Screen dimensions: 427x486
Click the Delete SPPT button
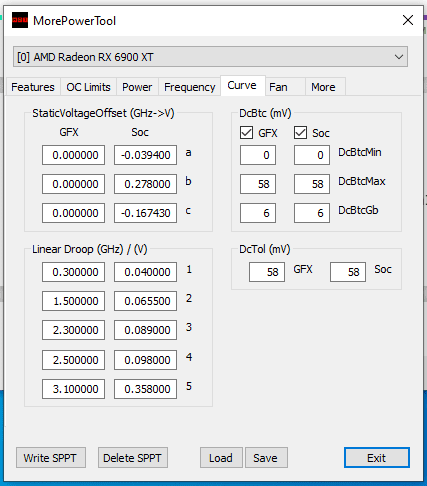click(x=133, y=458)
